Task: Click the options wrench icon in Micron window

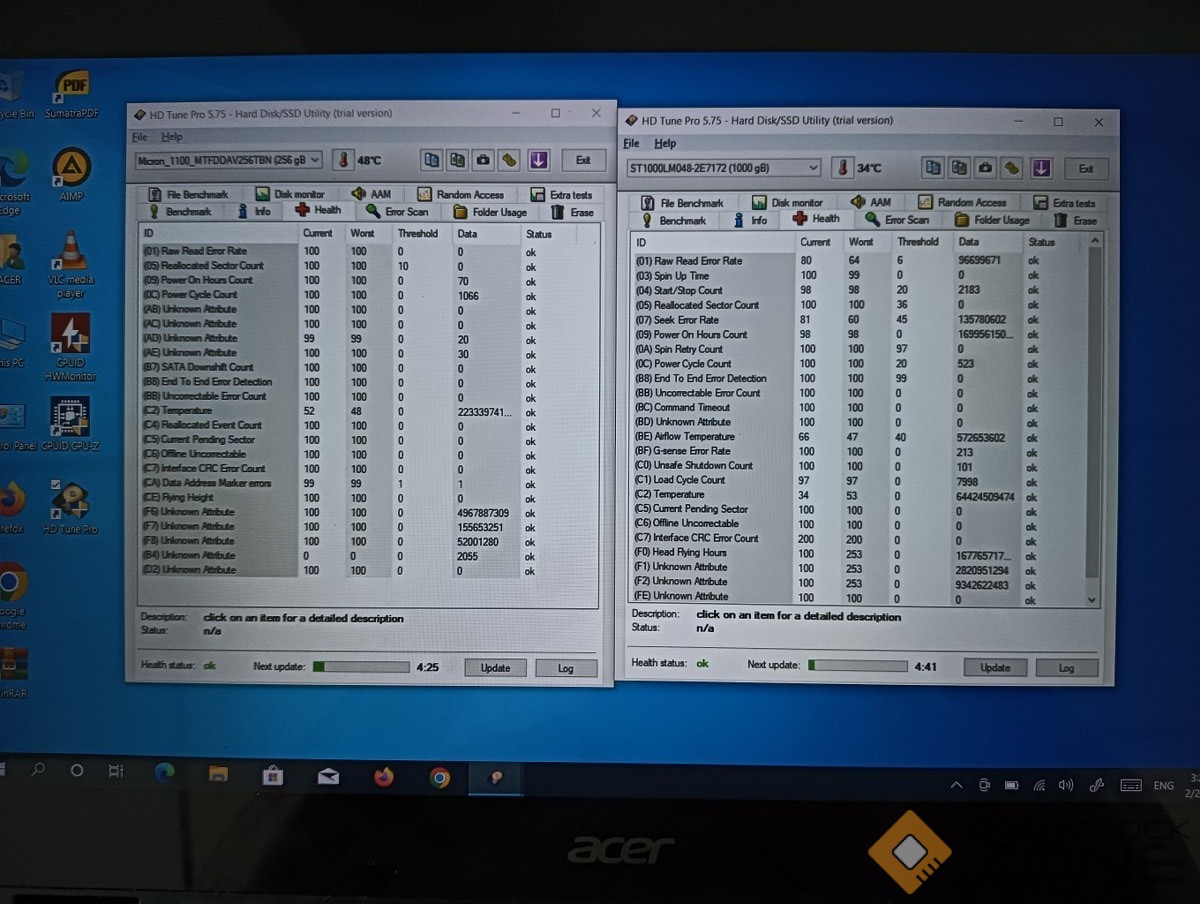Action: pyautogui.click(x=509, y=160)
